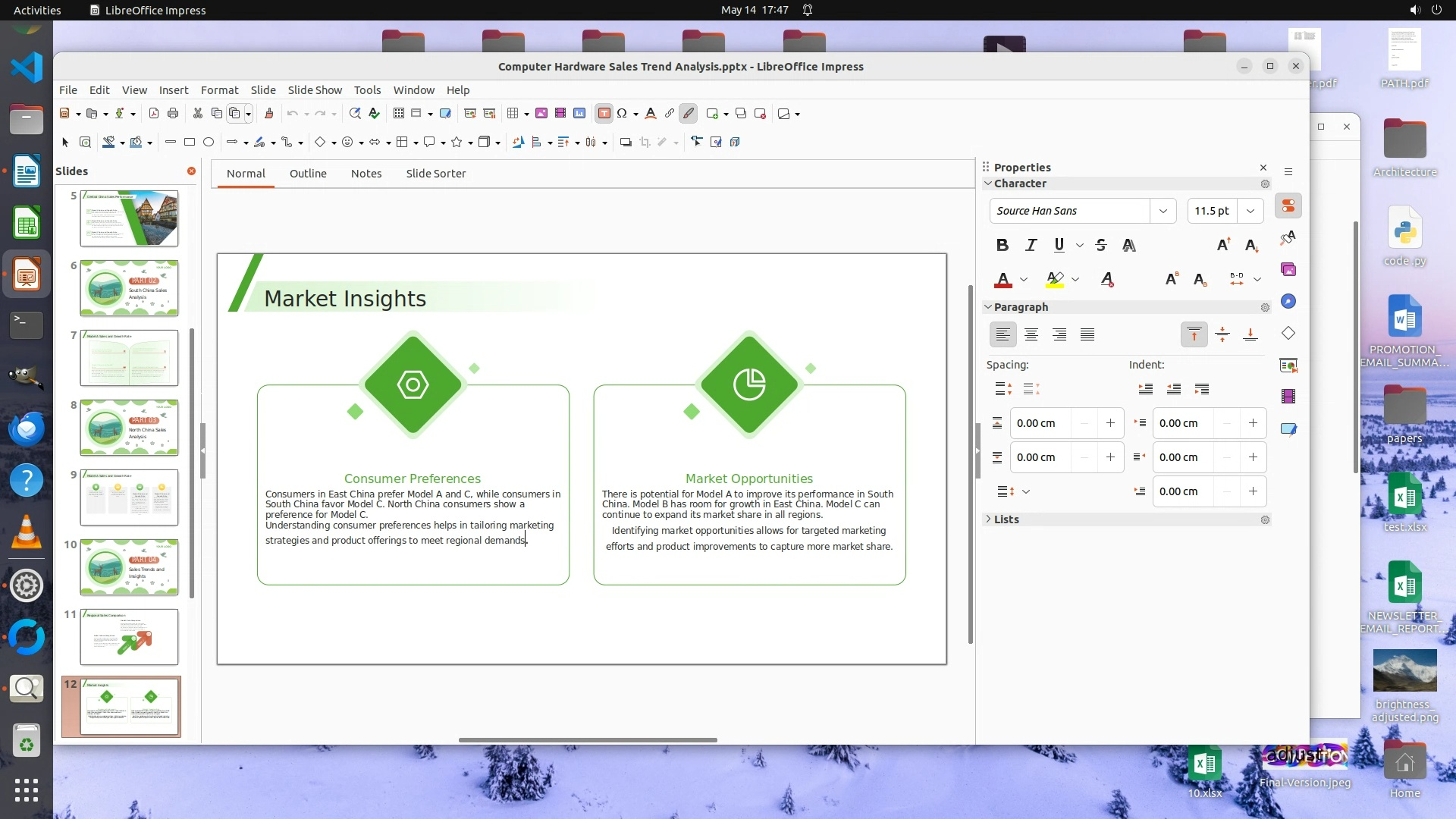
Task: Expand the Lists section
Action: tap(1006, 519)
